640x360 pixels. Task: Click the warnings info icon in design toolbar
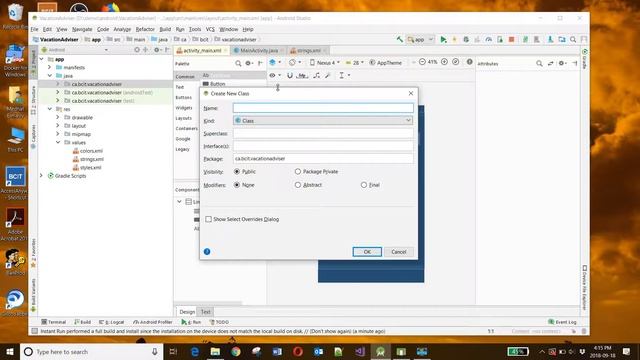tap(470, 62)
